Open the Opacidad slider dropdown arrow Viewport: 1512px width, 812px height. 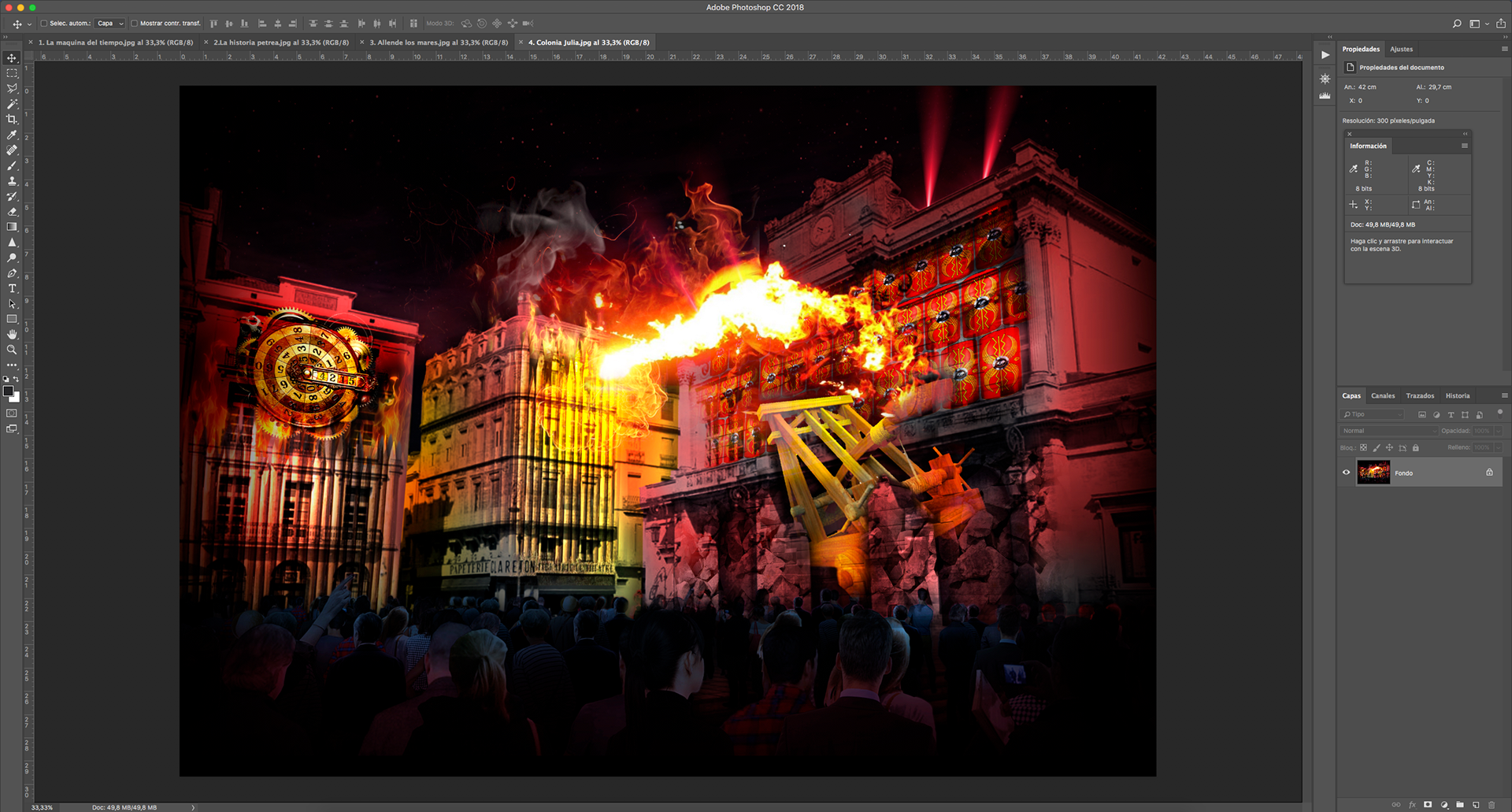point(1499,431)
